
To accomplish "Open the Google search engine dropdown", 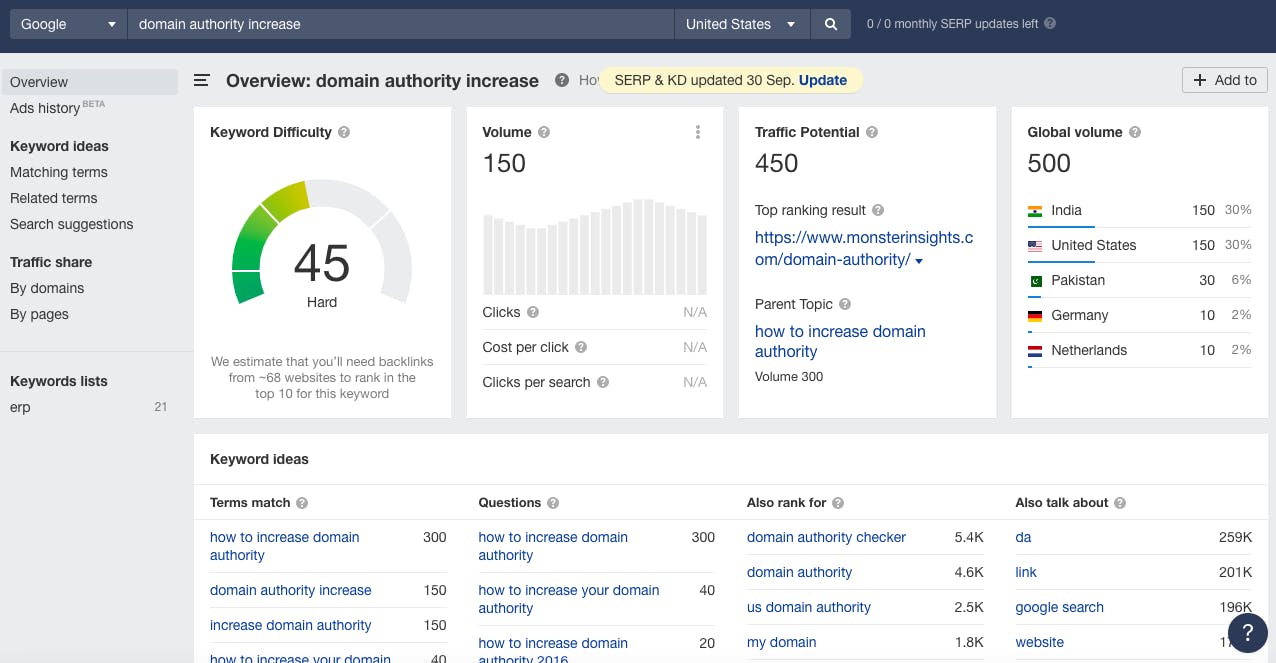I will coord(68,24).
